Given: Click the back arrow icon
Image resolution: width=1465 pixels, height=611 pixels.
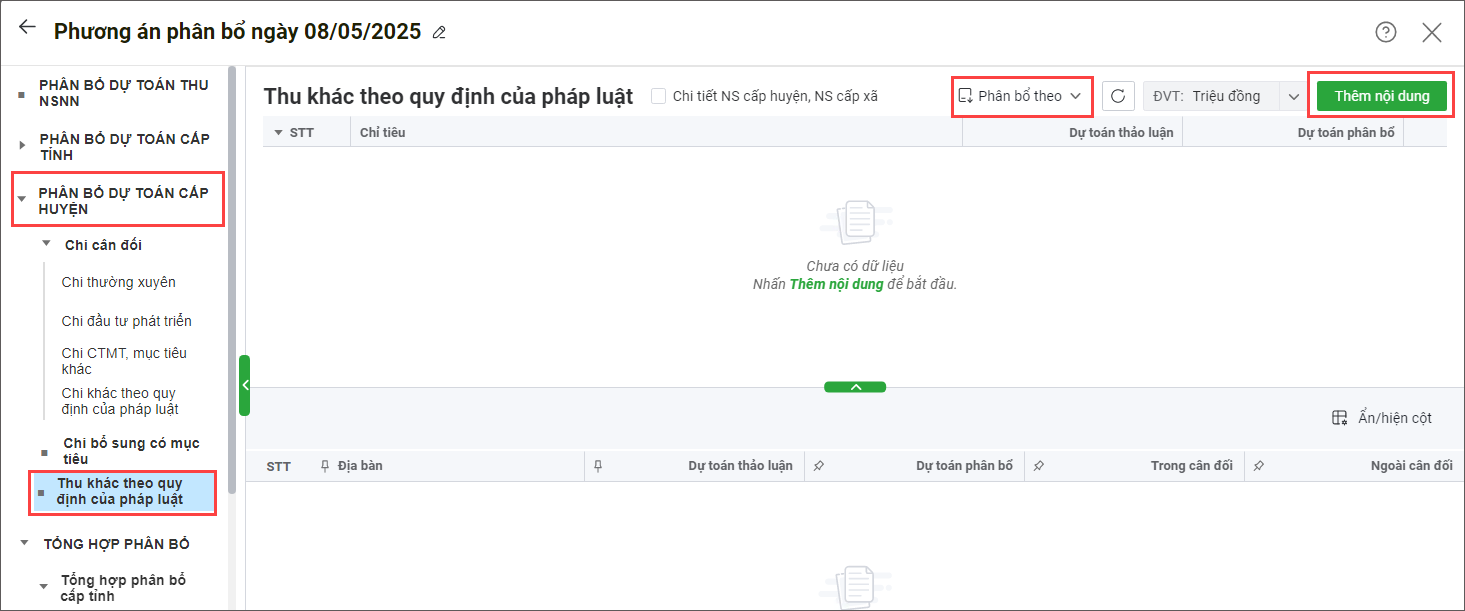Looking at the screenshot, I should (x=27, y=29).
